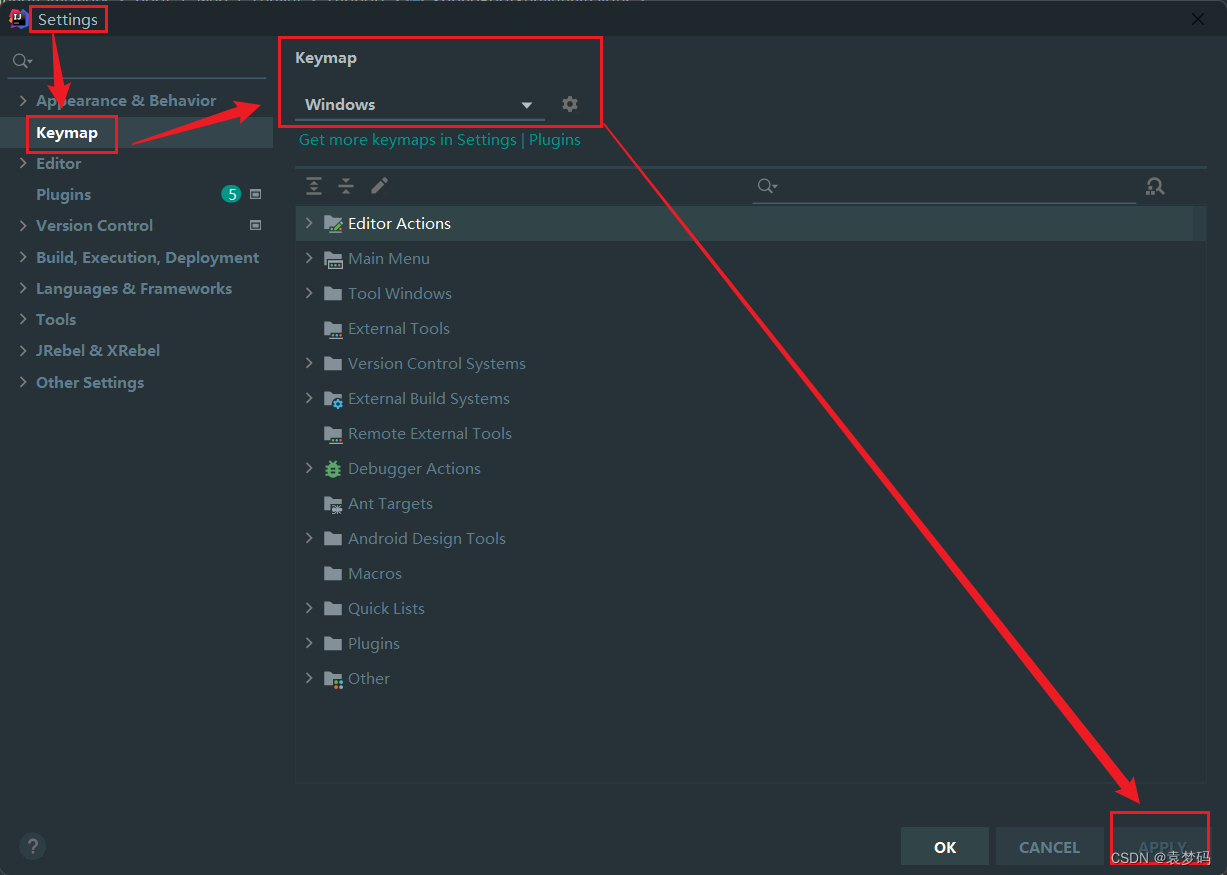Click the Version Control project-level icon
The image size is (1227, 875).
click(255, 225)
